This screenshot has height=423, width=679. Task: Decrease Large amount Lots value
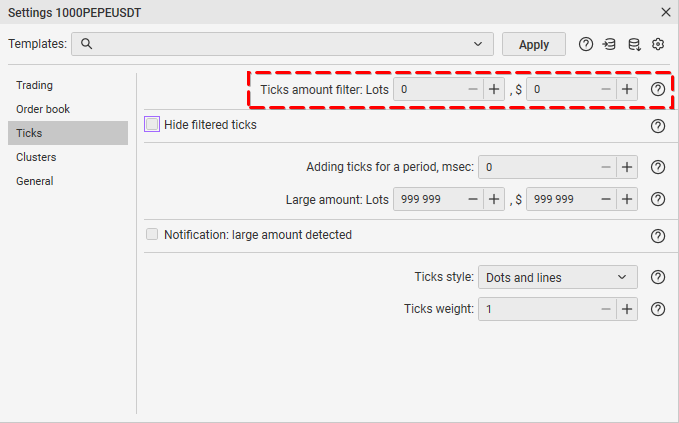[473, 199]
